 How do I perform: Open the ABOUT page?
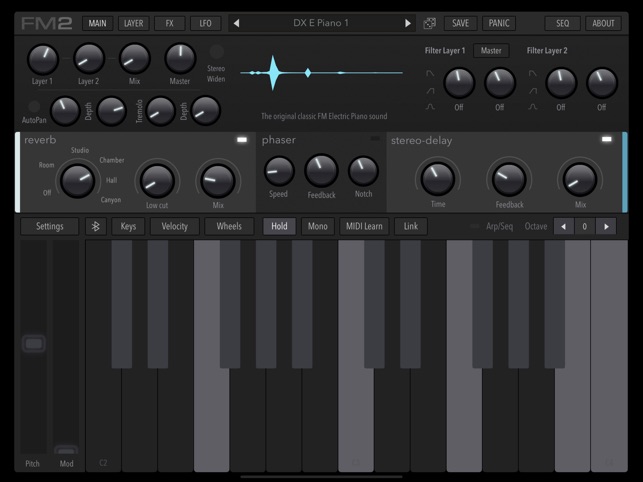click(603, 23)
